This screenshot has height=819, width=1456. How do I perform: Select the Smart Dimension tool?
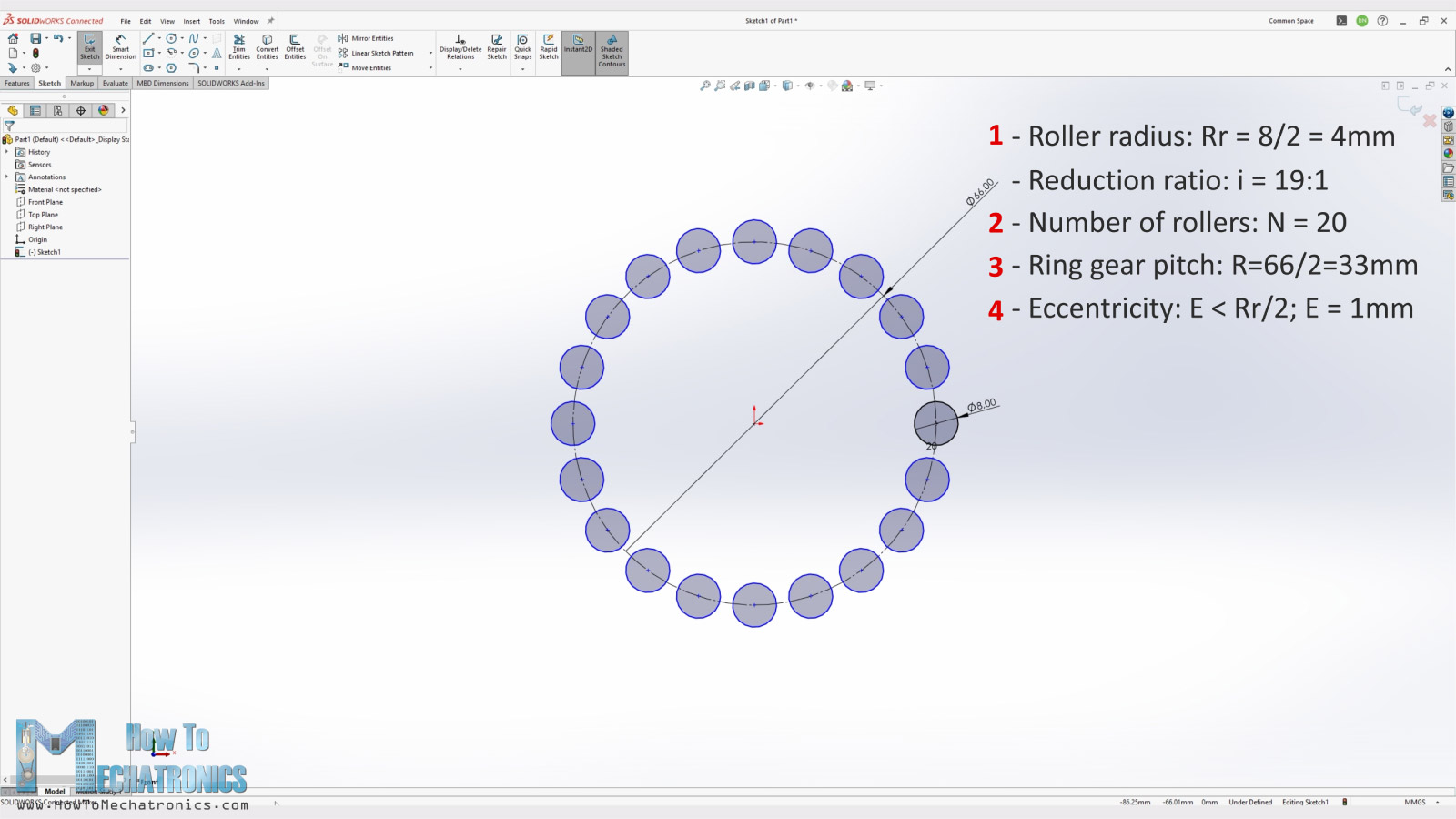(120, 47)
